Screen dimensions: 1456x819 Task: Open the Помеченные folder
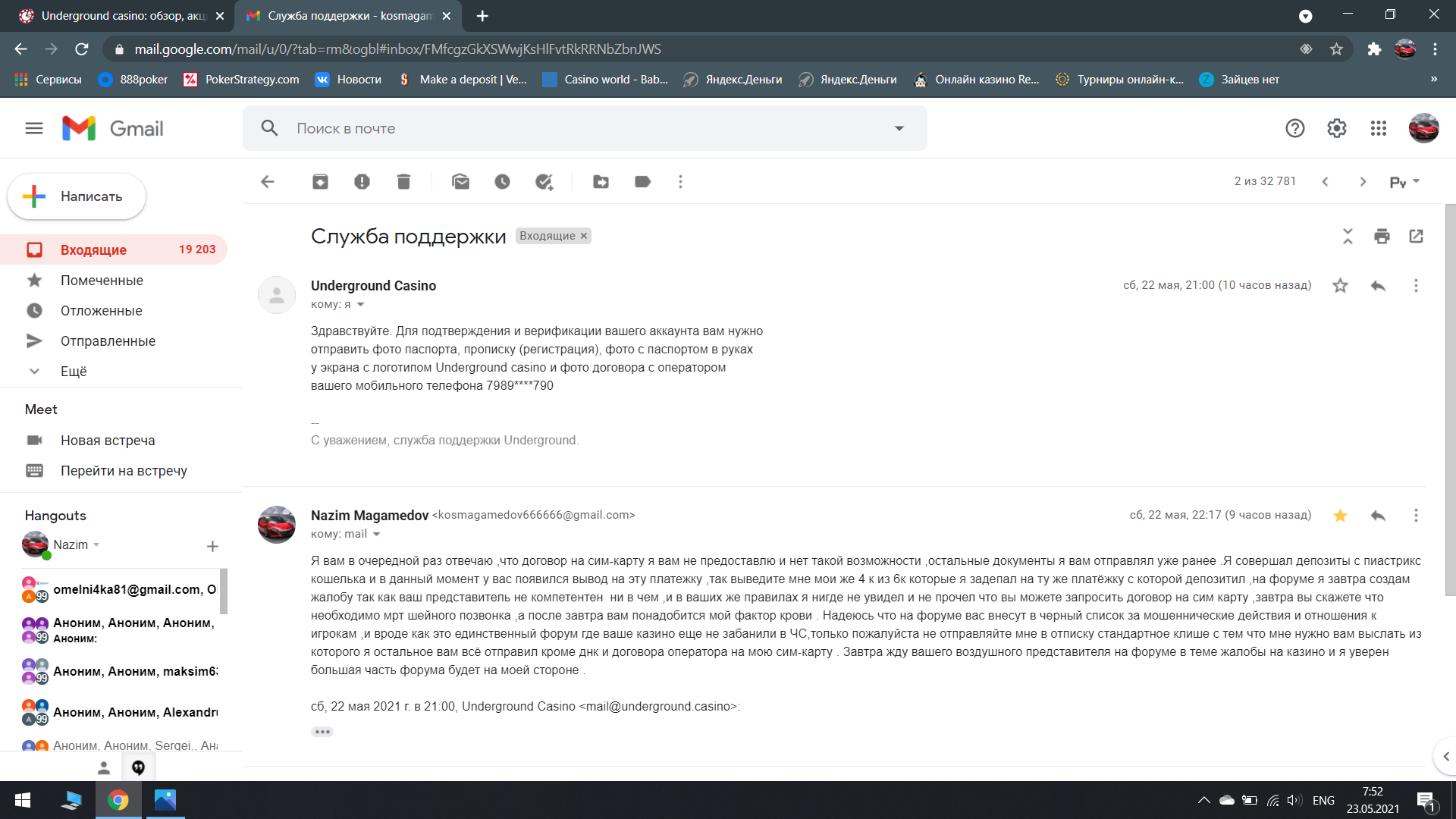pyautogui.click(x=114, y=280)
